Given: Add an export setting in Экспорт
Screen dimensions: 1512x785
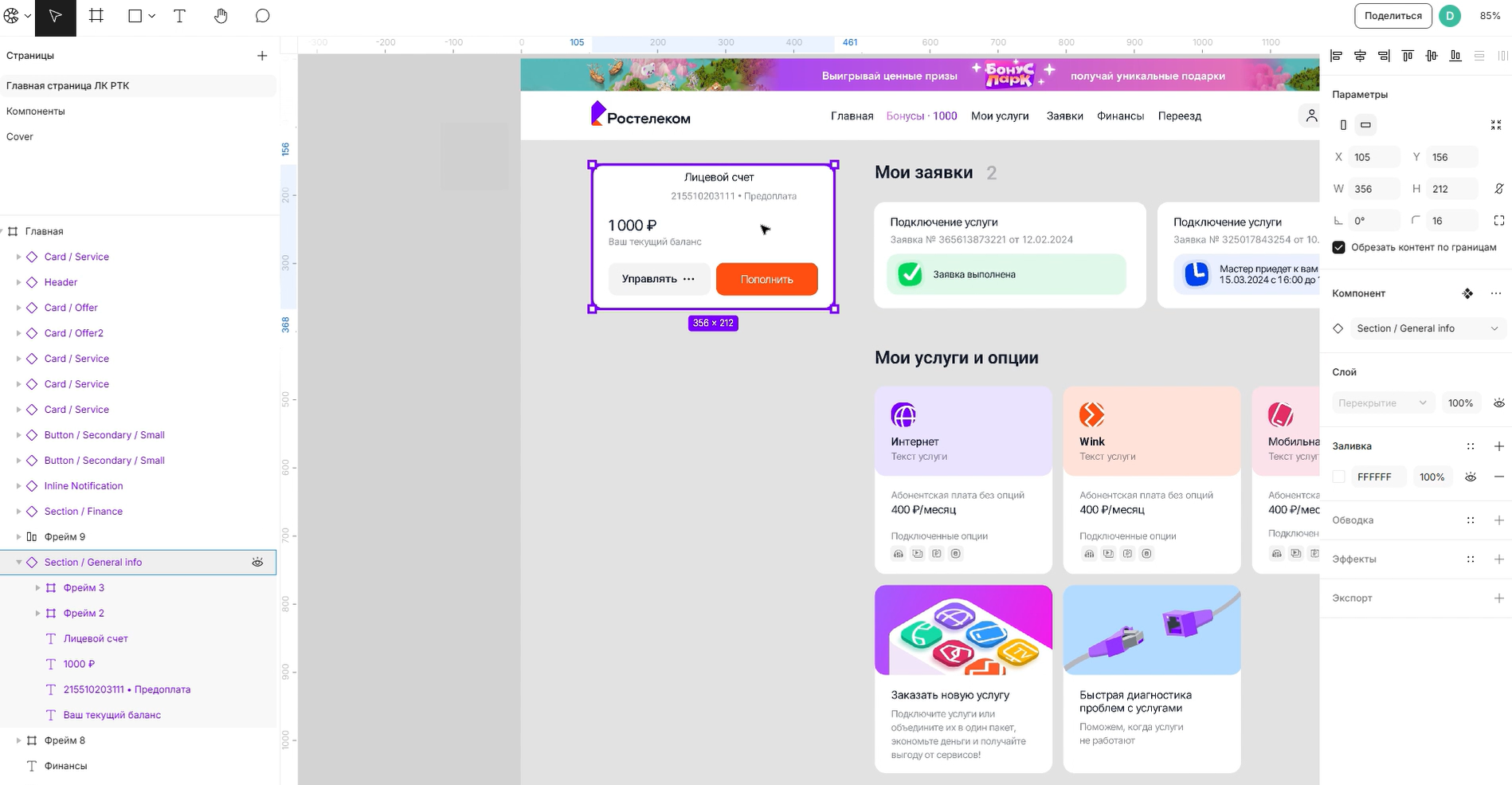Looking at the screenshot, I should 1498,599.
